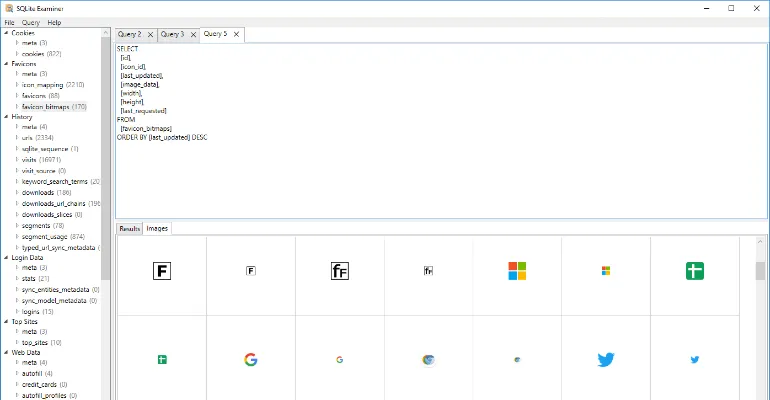Click the large black F favicon image
Viewport: 770px width, 400px height.
[162, 271]
